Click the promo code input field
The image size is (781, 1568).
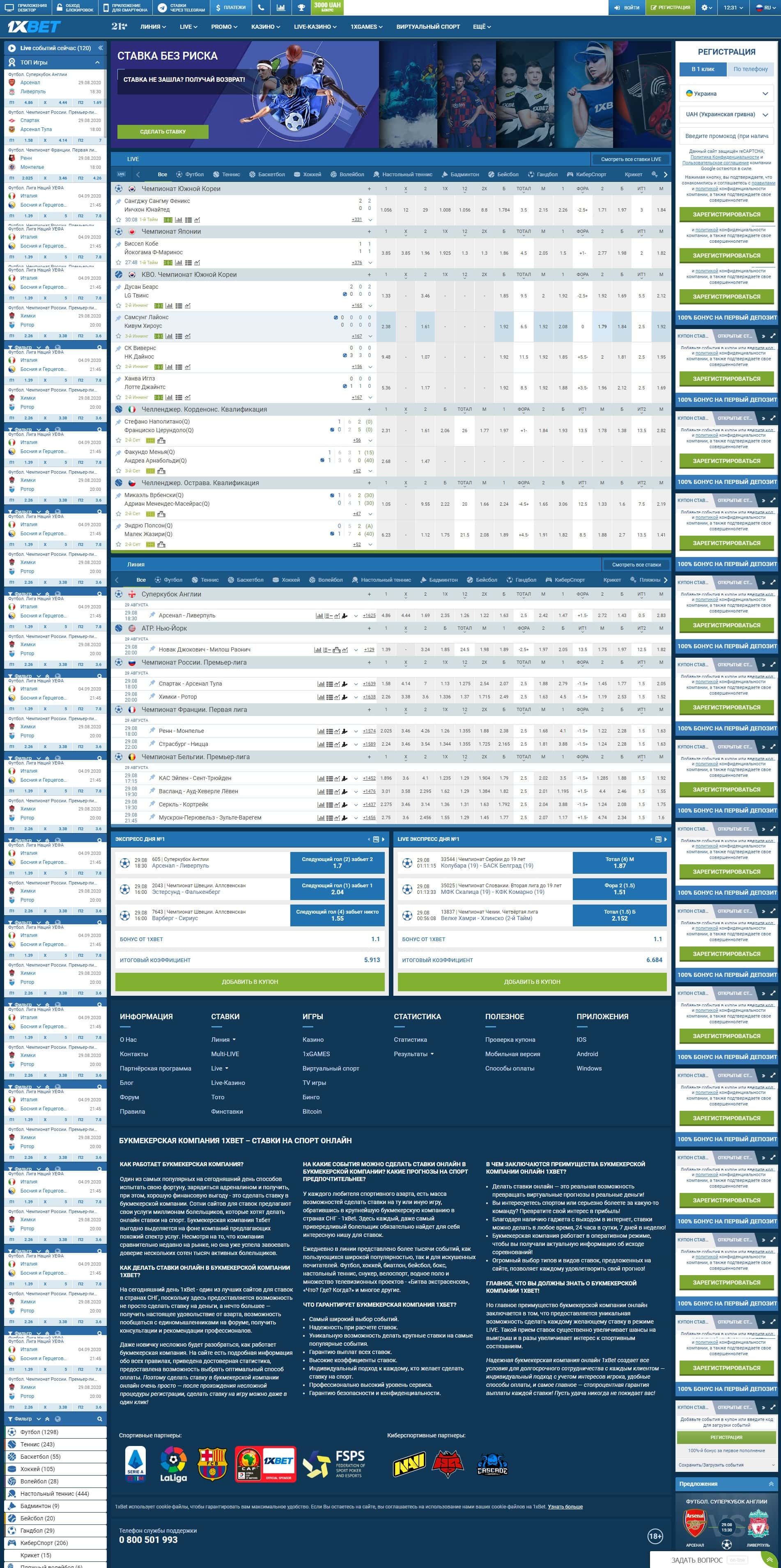point(727,136)
